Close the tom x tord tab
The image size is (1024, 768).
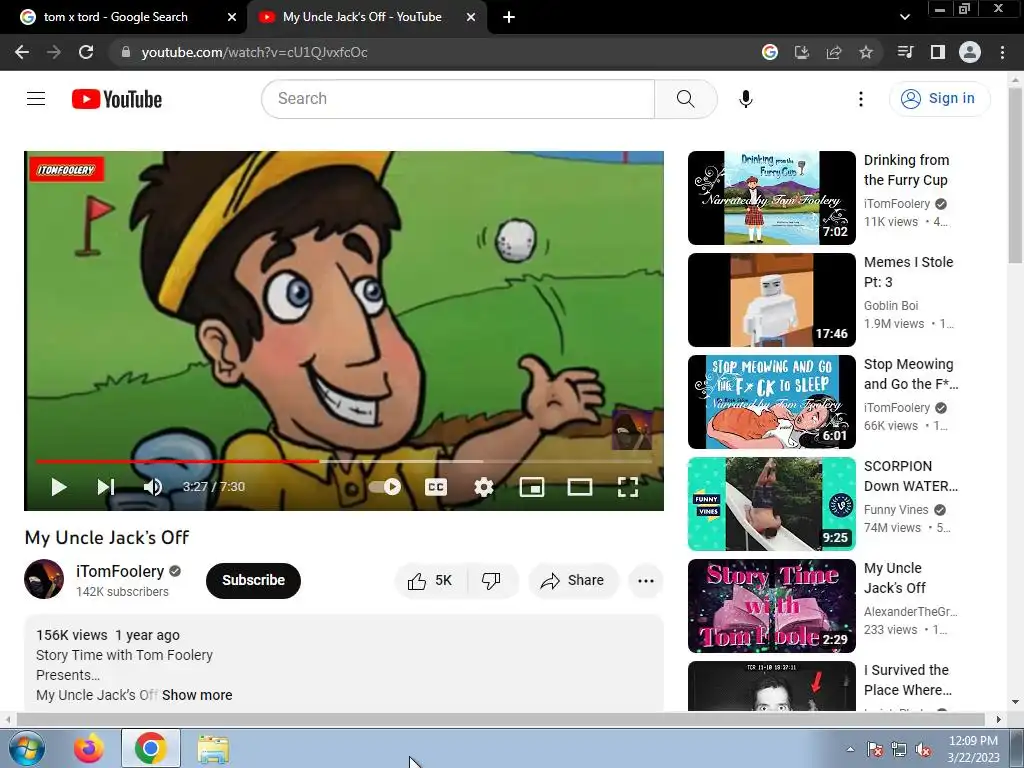tap(232, 18)
